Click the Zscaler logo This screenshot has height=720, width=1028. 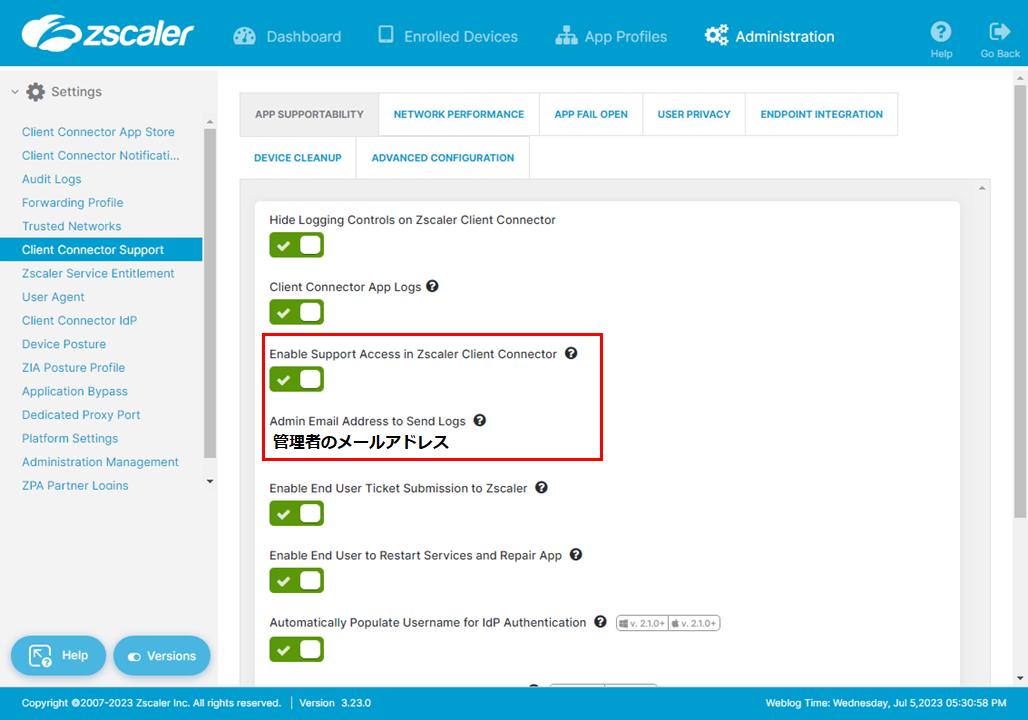pos(108,33)
